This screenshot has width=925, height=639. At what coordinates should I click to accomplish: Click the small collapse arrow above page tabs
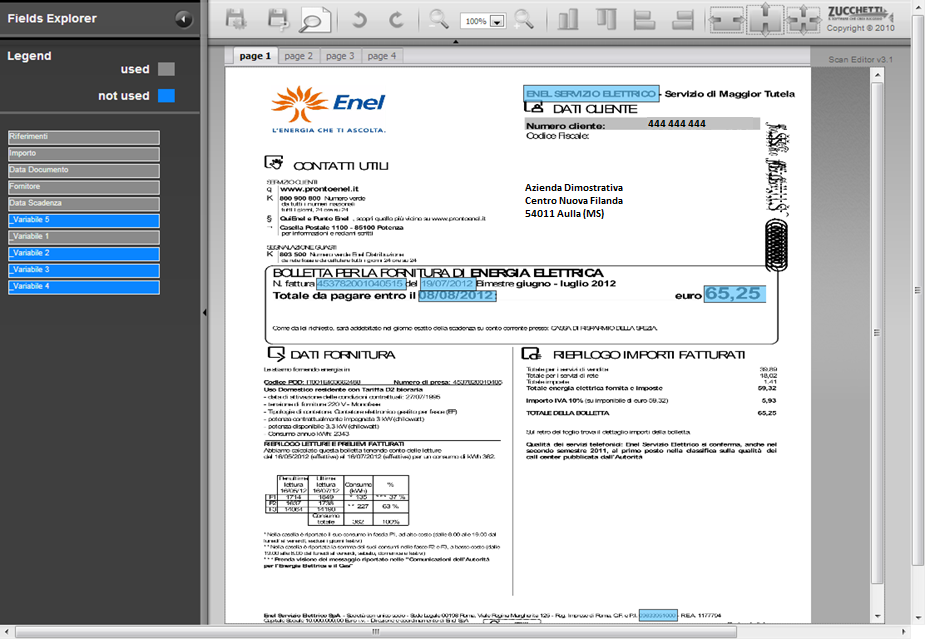tap(455, 42)
